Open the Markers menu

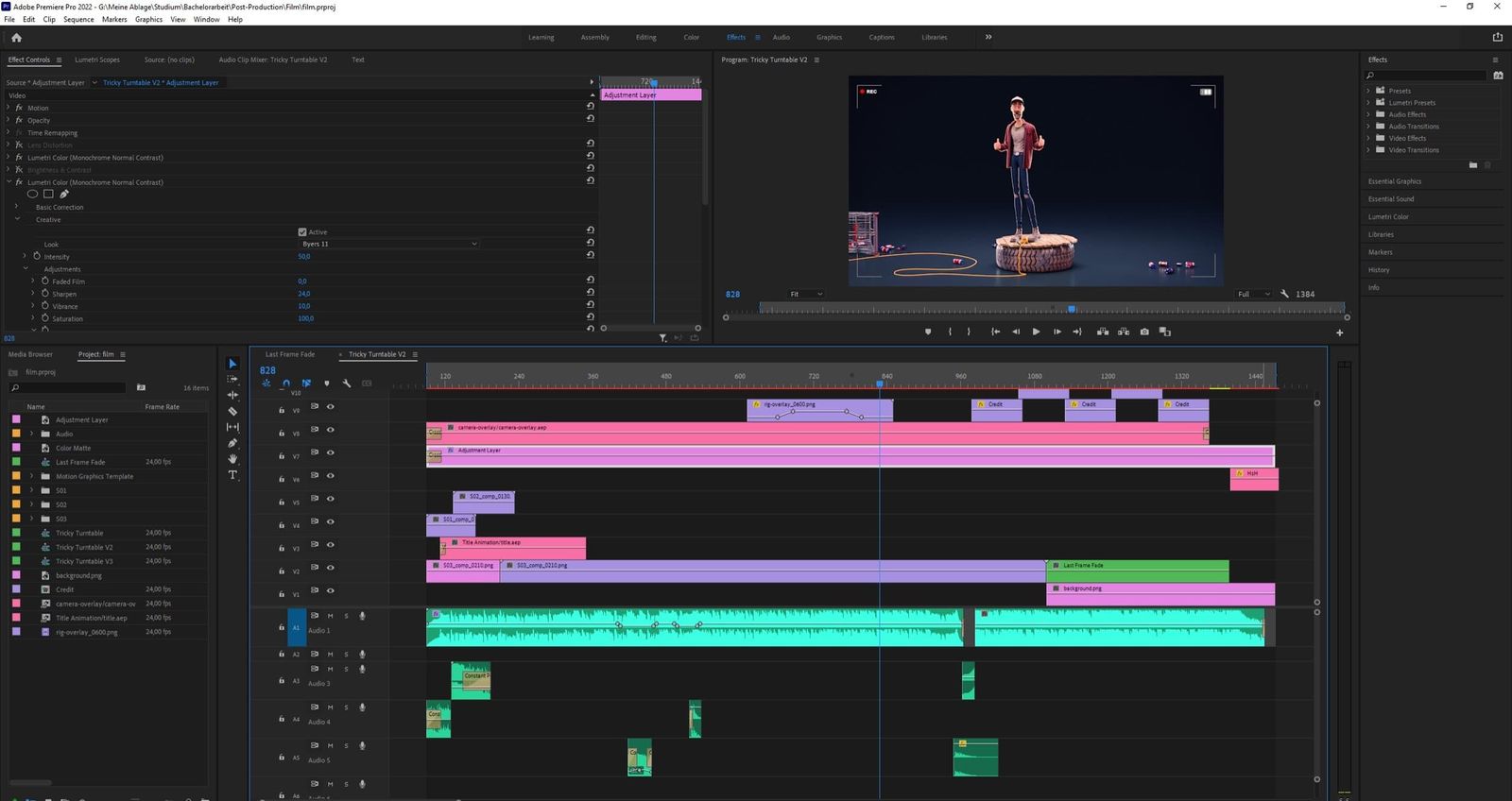click(114, 19)
